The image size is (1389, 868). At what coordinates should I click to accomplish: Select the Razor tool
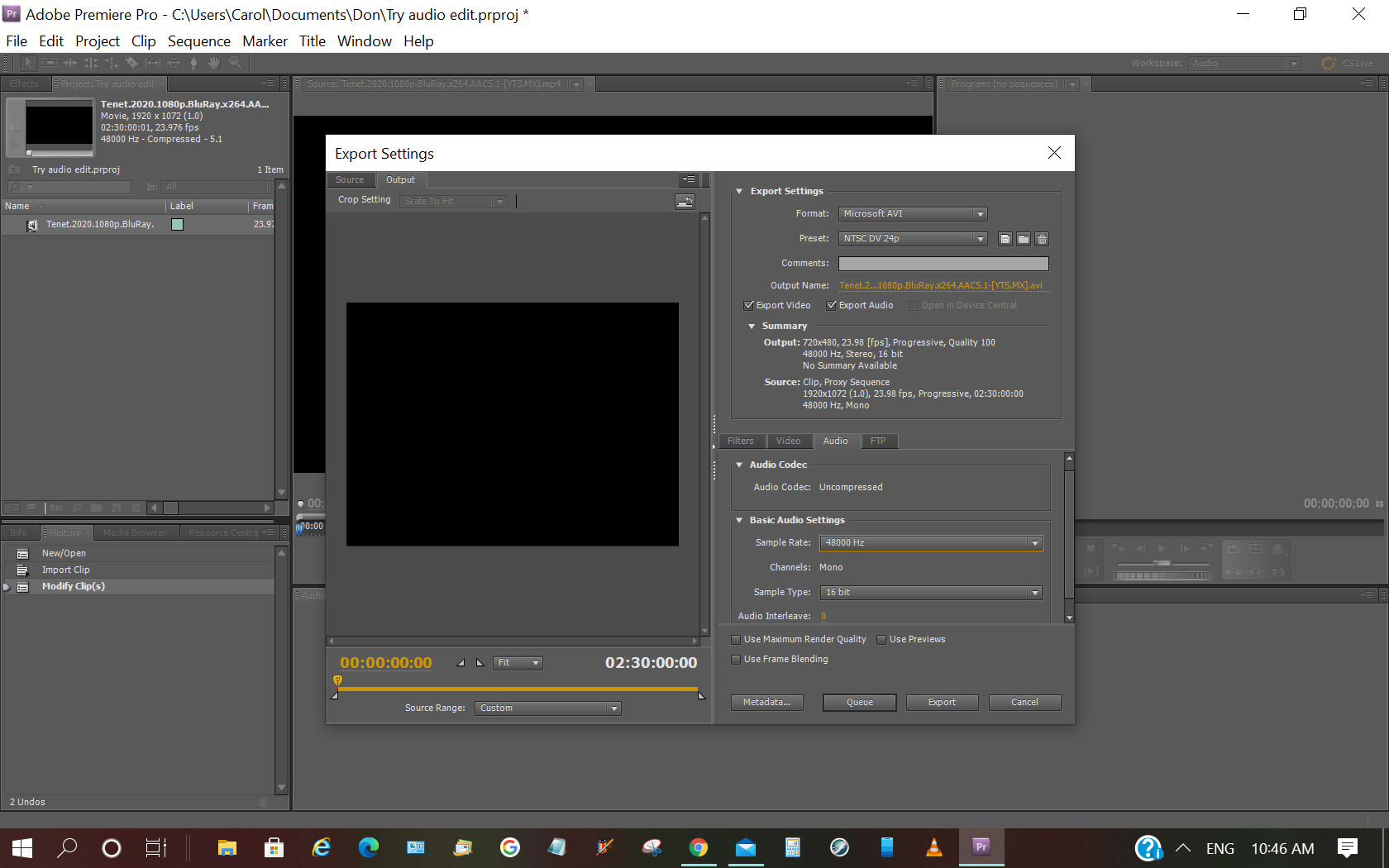(x=132, y=63)
